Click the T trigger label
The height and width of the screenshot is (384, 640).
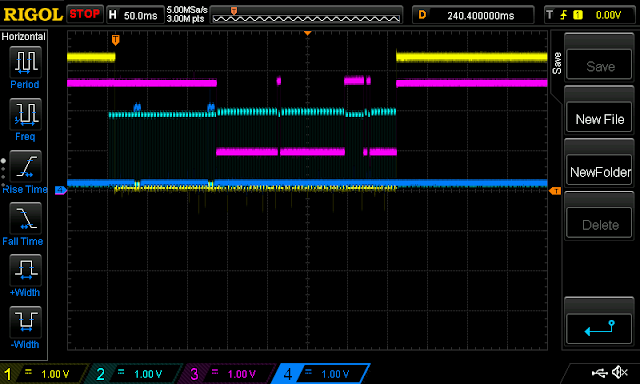pyautogui.click(x=550, y=15)
